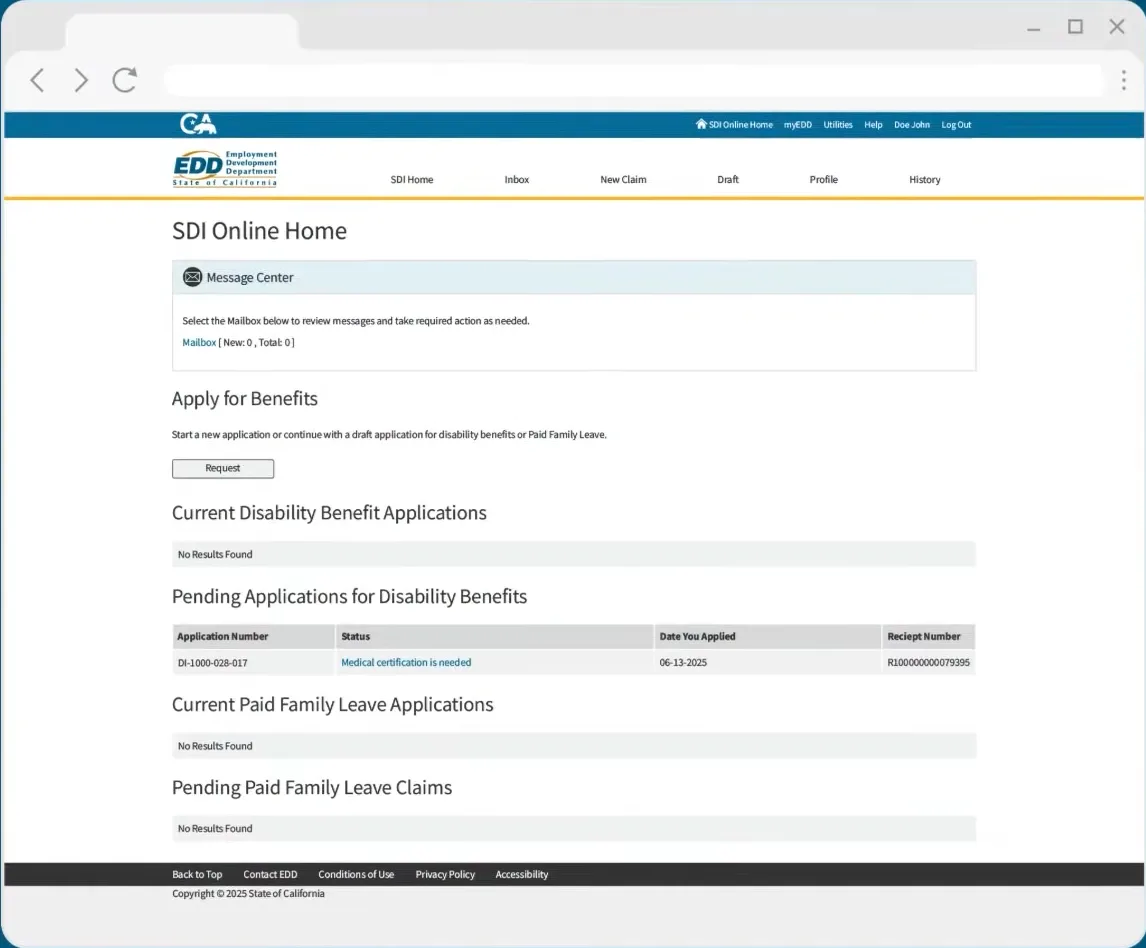
Task: Select New Claim in navigation
Action: coord(623,179)
